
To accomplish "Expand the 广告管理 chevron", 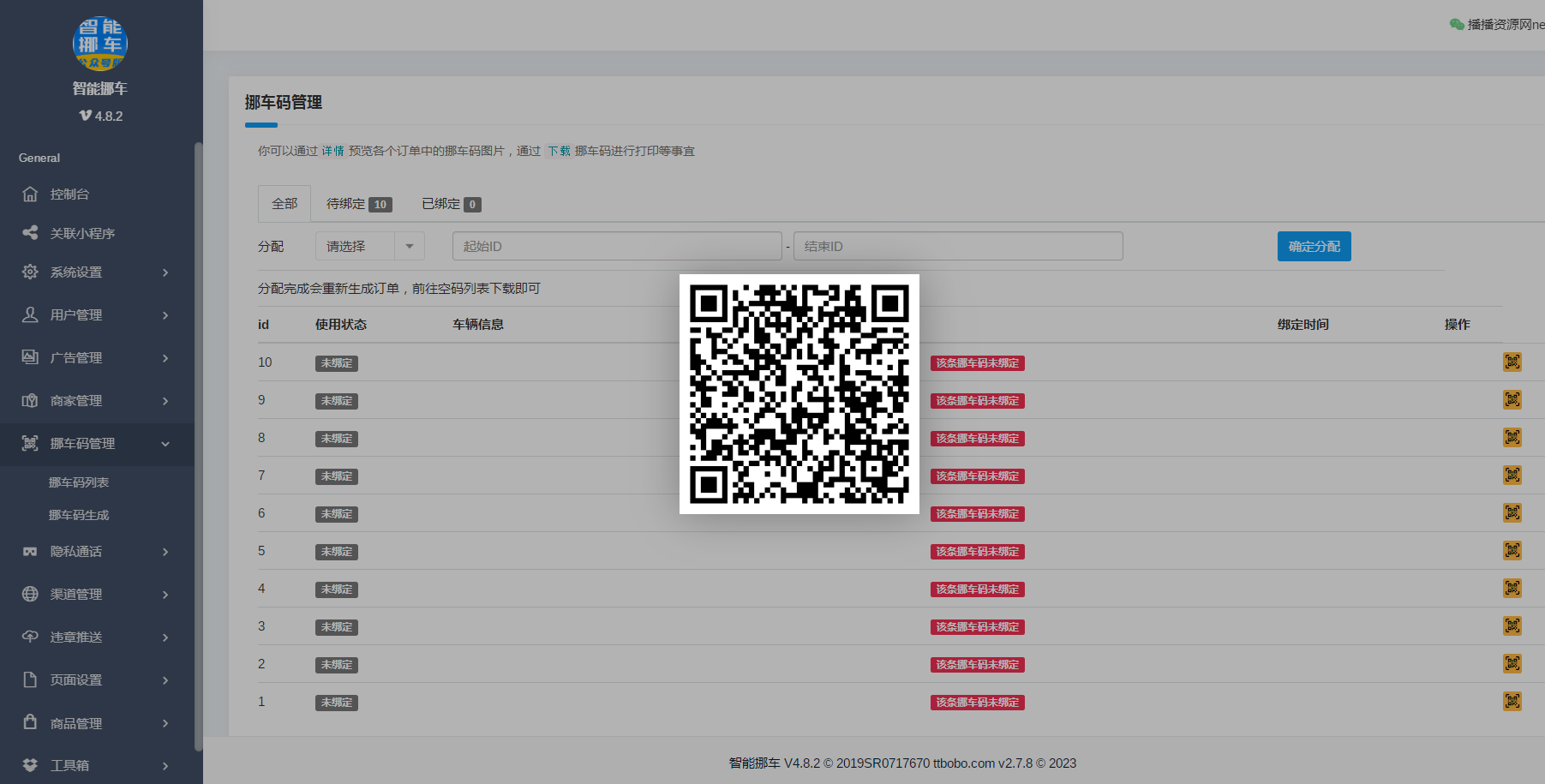I will coord(165,358).
